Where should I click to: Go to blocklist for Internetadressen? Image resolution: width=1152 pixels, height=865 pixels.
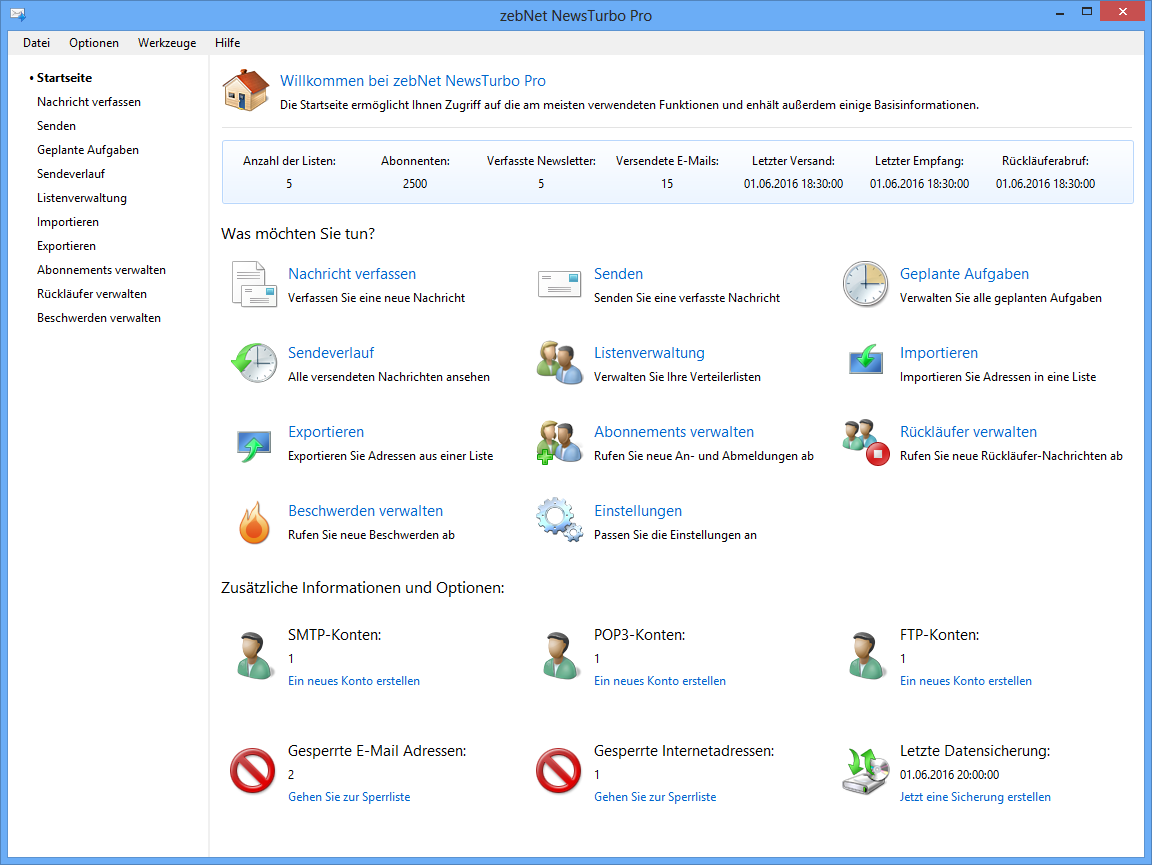[655, 797]
